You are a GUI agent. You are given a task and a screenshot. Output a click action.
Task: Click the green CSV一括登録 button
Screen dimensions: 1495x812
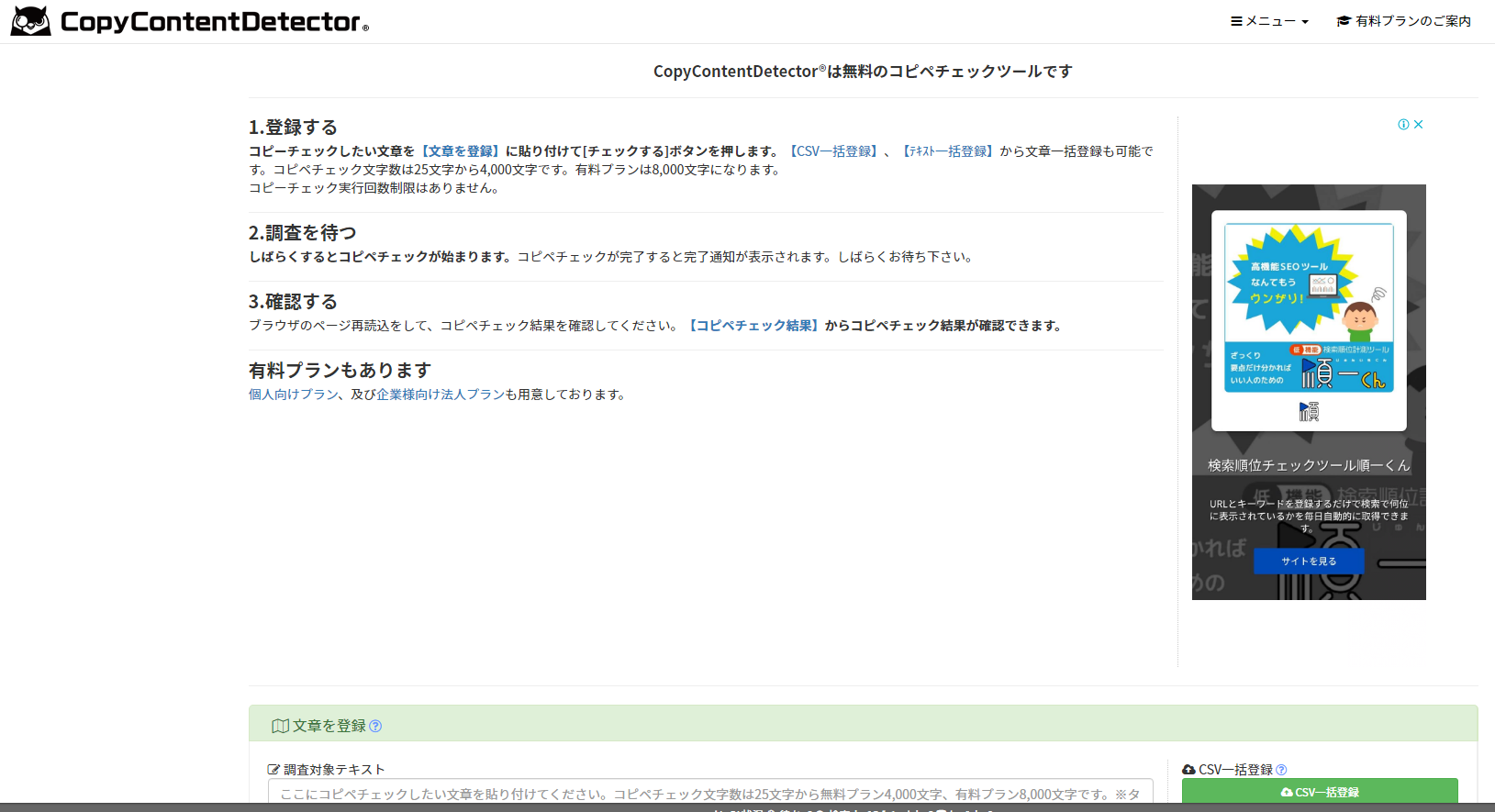[x=1320, y=792]
